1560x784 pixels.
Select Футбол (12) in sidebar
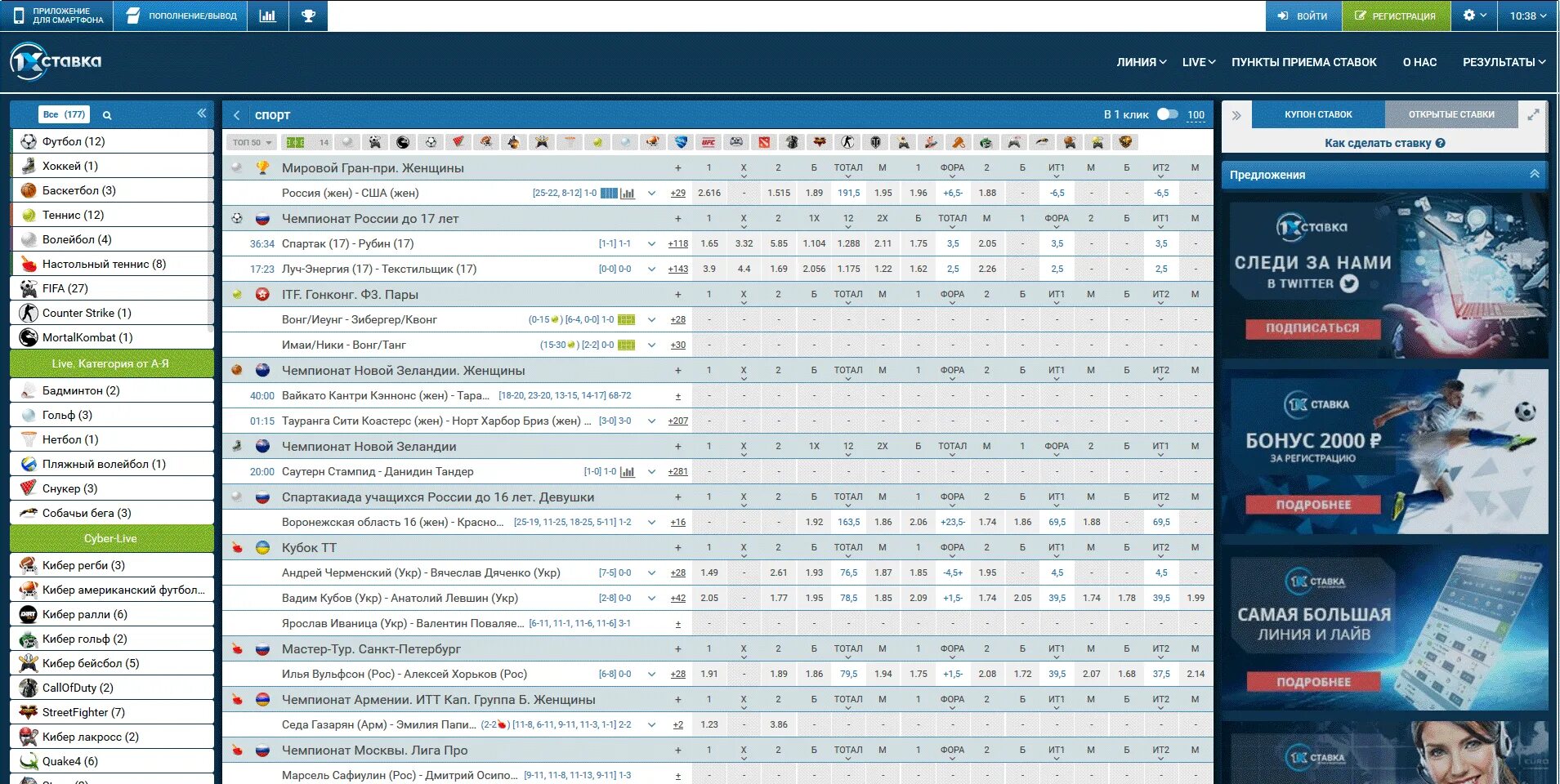tap(113, 141)
